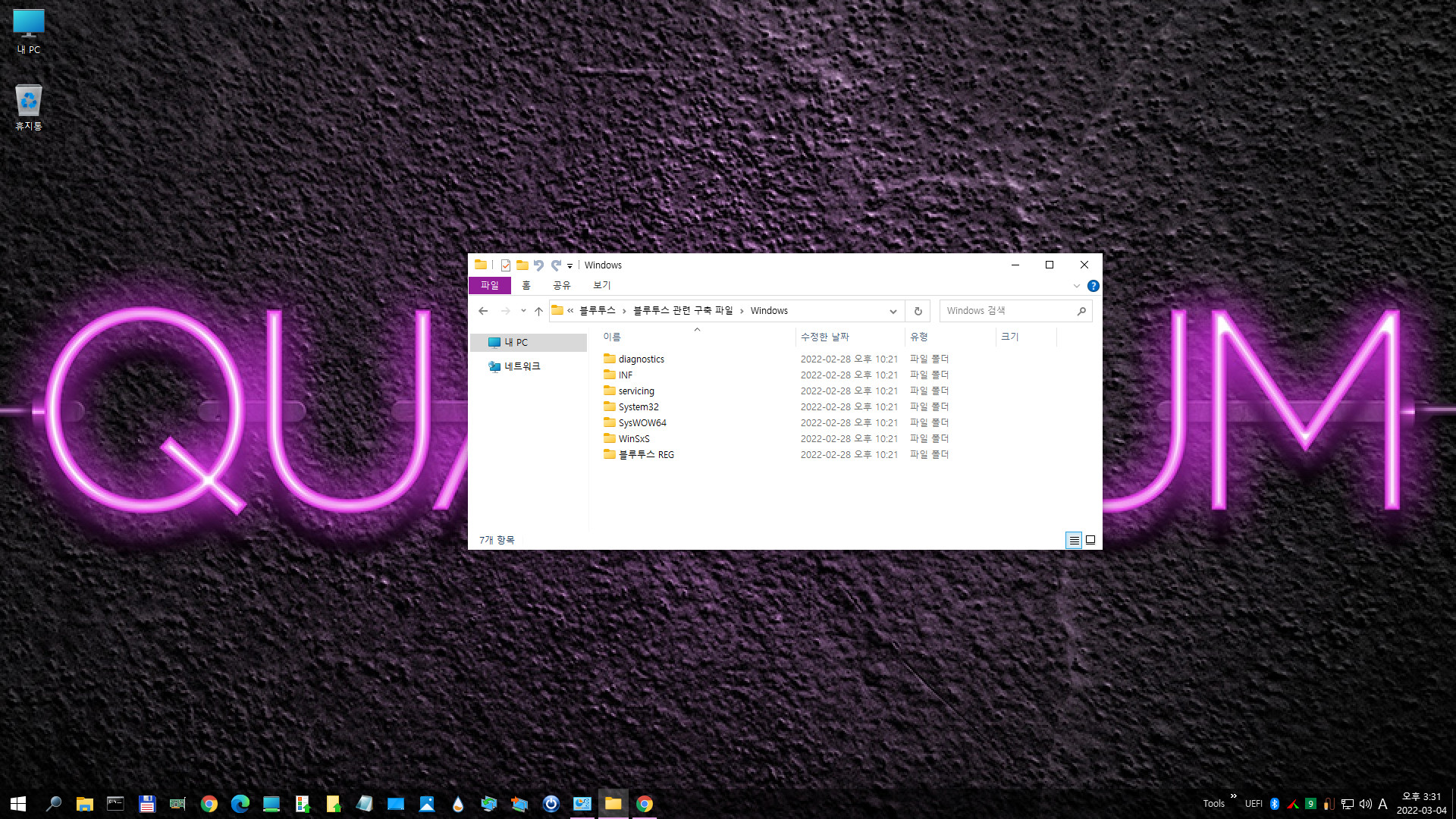Click the floppy disk save taskbar icon

pyautogui.click(x=146, y=804)
